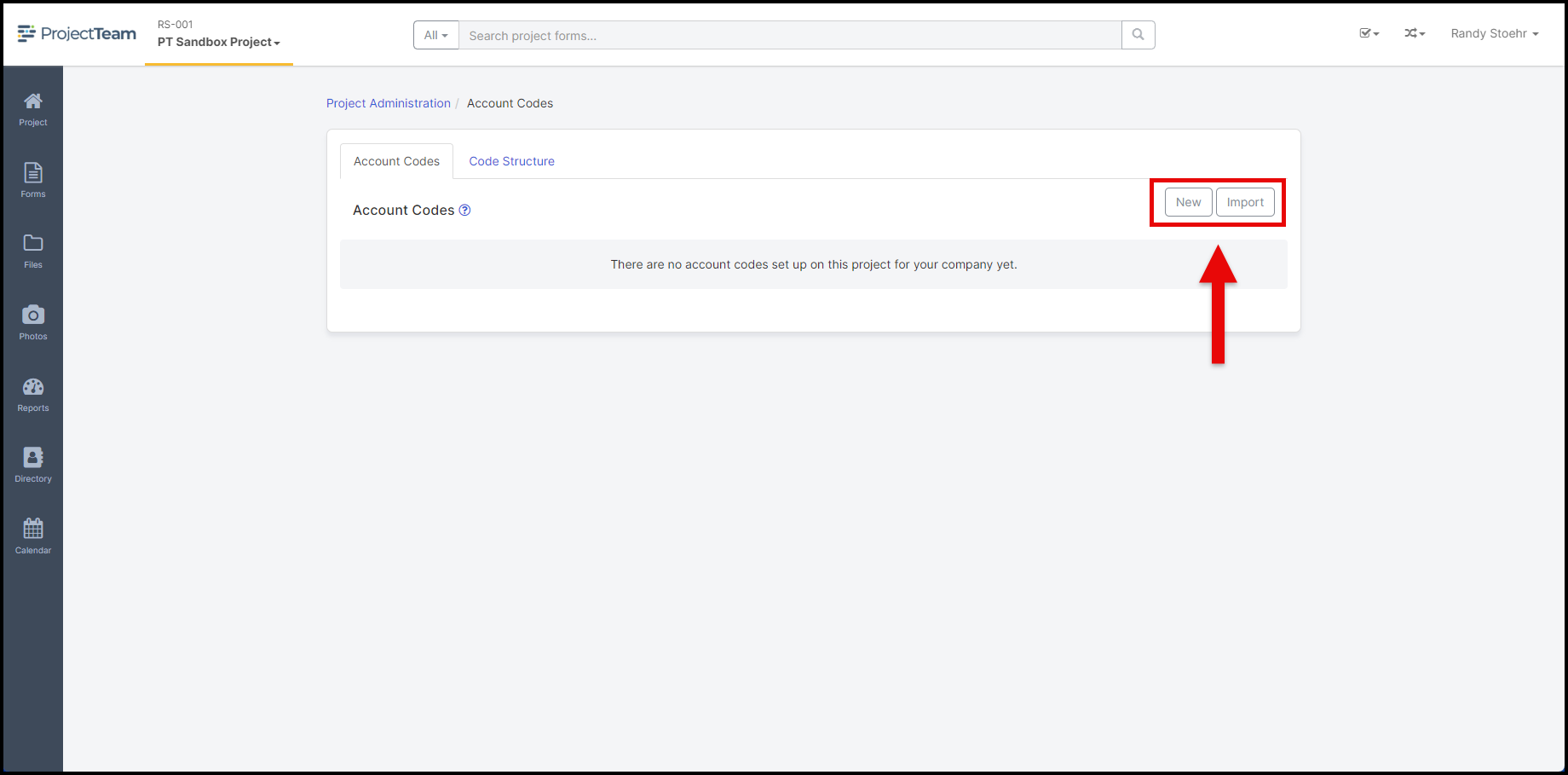Open the Calendar in the sidebar

[x=33, y=537]
